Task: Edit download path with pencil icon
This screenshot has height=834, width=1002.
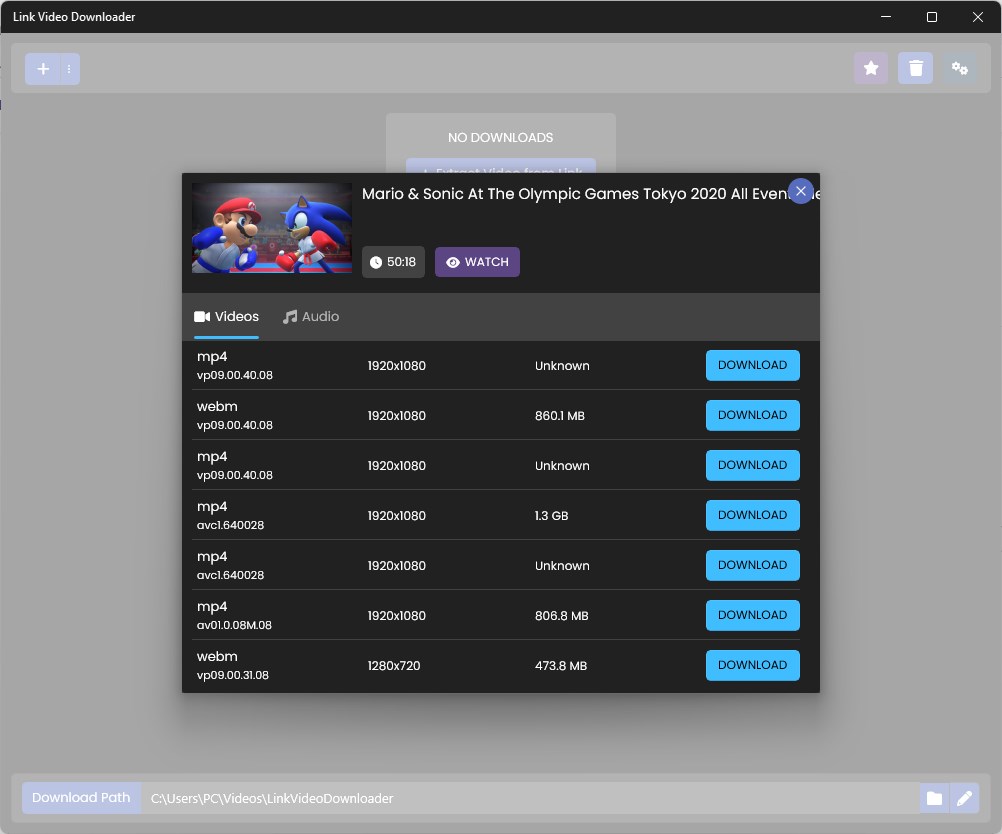Action: (x=964, y=798)
